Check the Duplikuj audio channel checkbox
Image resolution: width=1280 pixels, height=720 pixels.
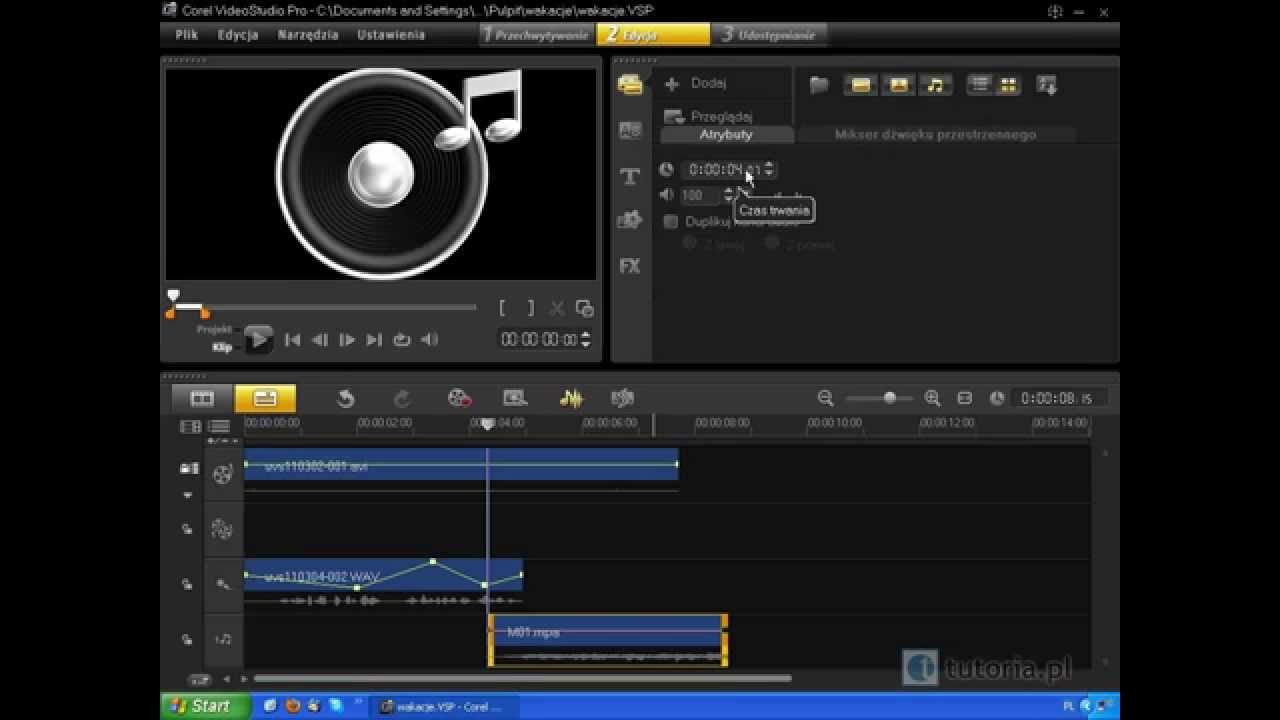pyautogui.click(x=671, y=221)
